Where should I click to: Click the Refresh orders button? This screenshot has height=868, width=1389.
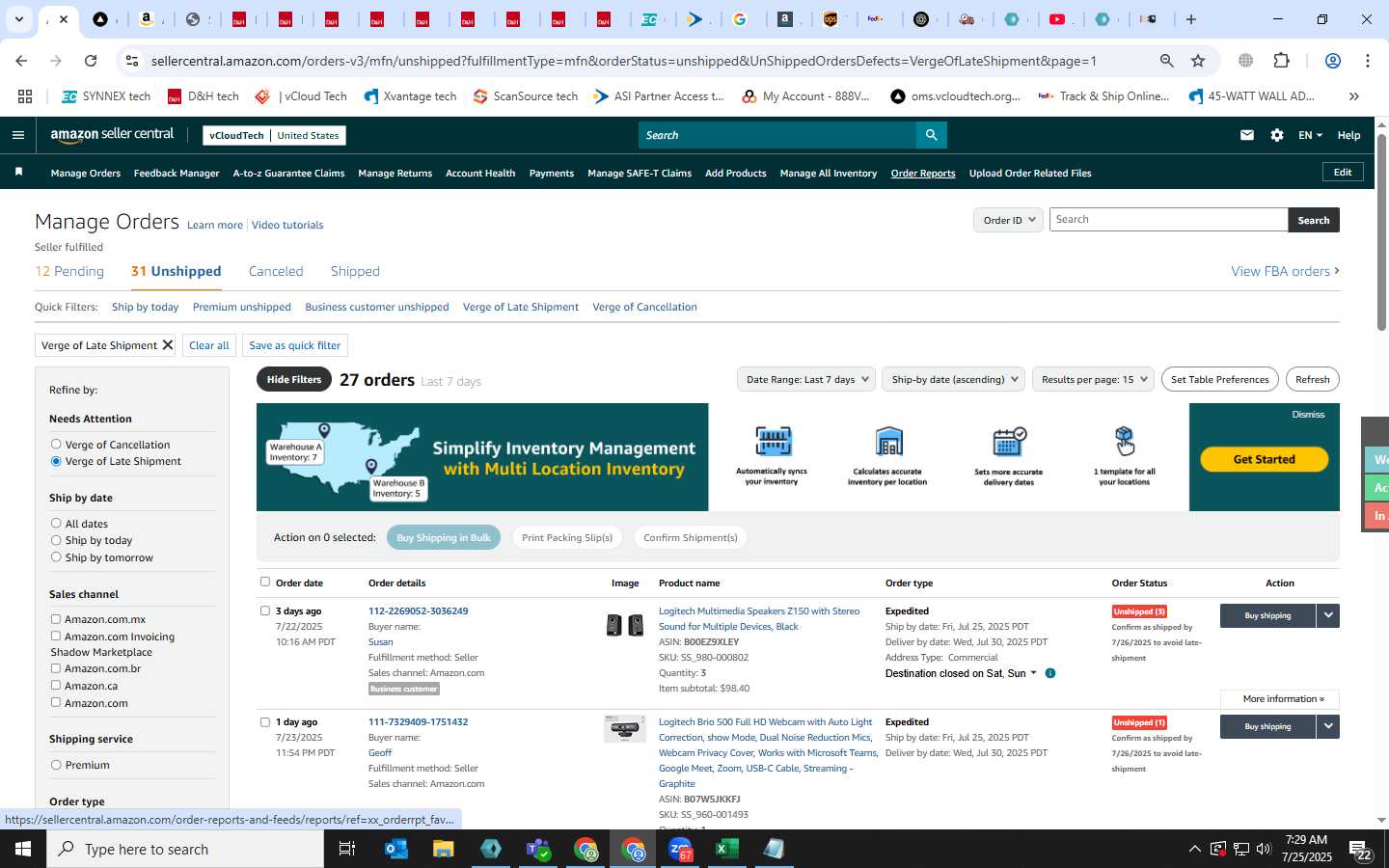pyautogui.click(x=1312, y=379)
